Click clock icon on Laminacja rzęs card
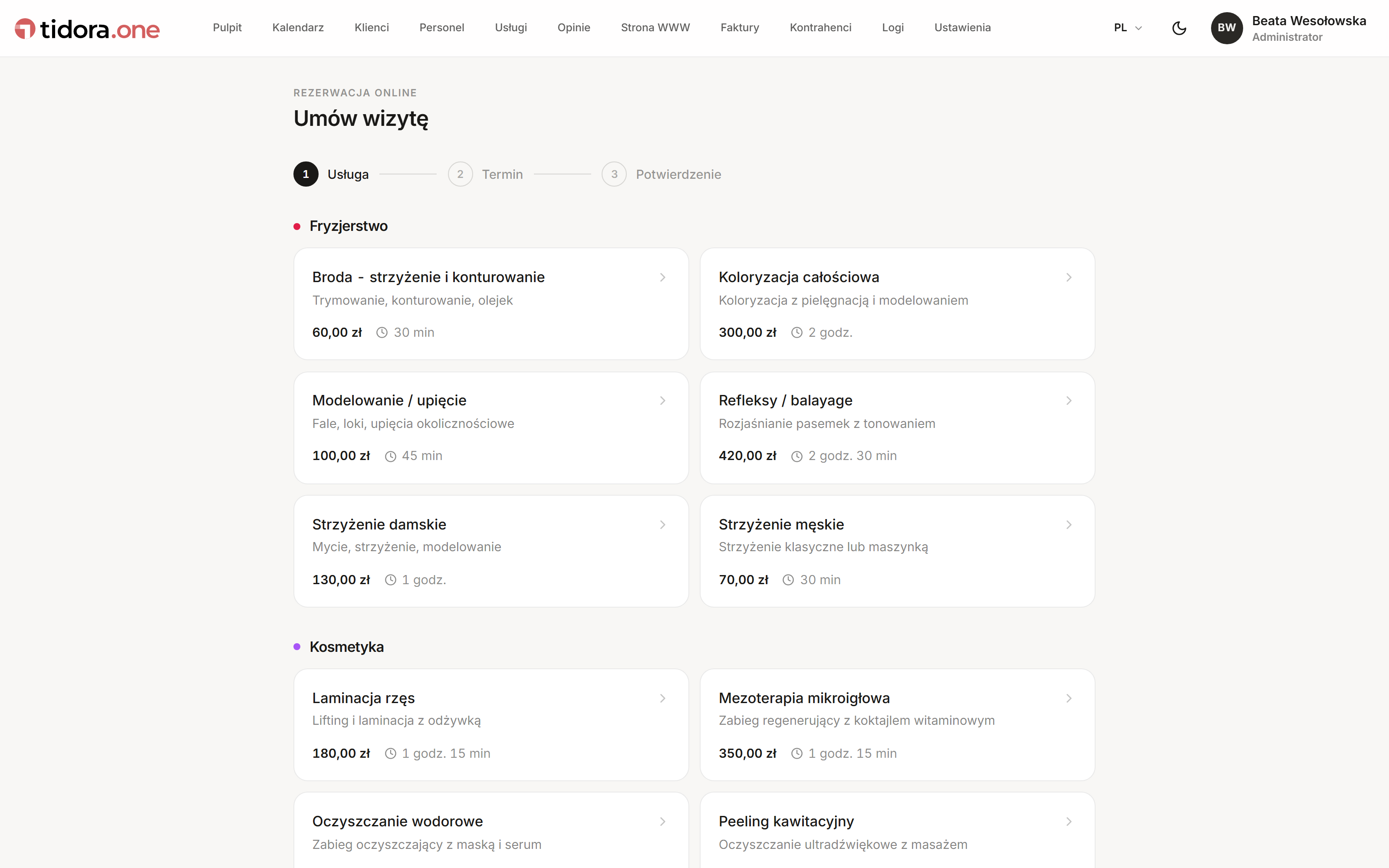 (x=390, y=753)
